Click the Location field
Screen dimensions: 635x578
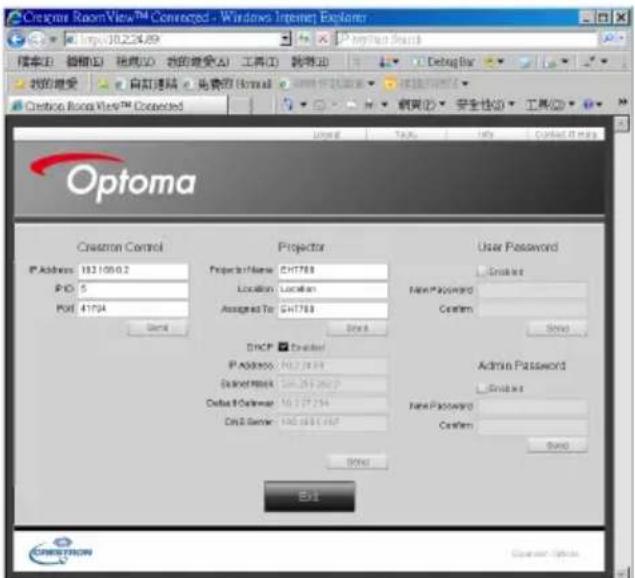[333, 290]
